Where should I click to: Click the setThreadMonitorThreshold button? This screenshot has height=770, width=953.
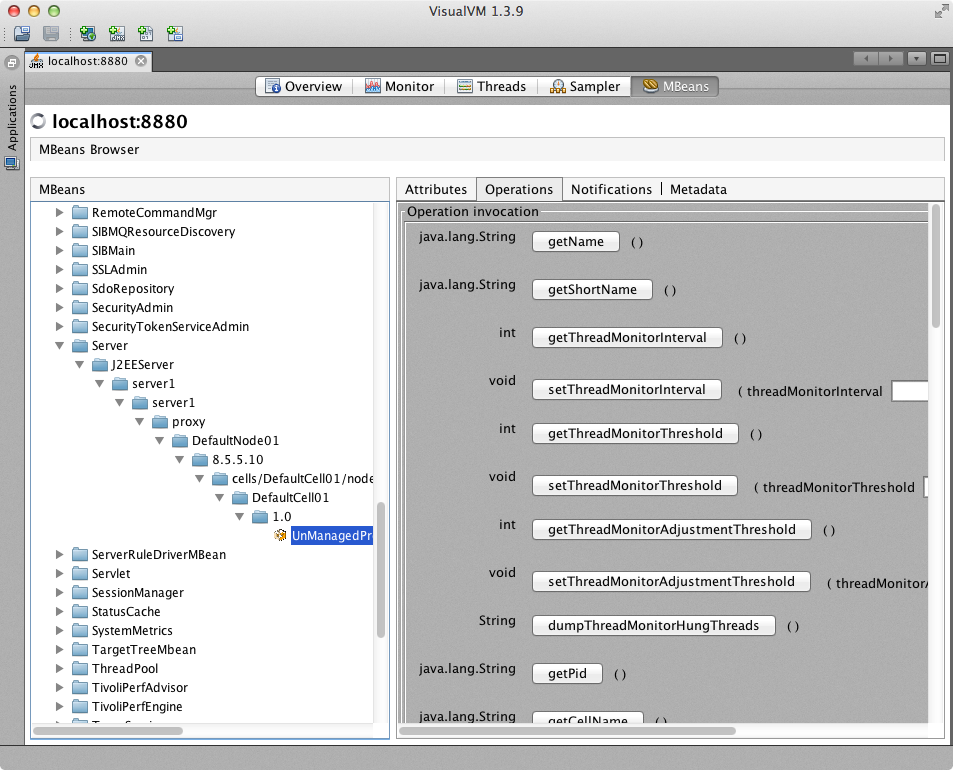[x=635, y=486]
